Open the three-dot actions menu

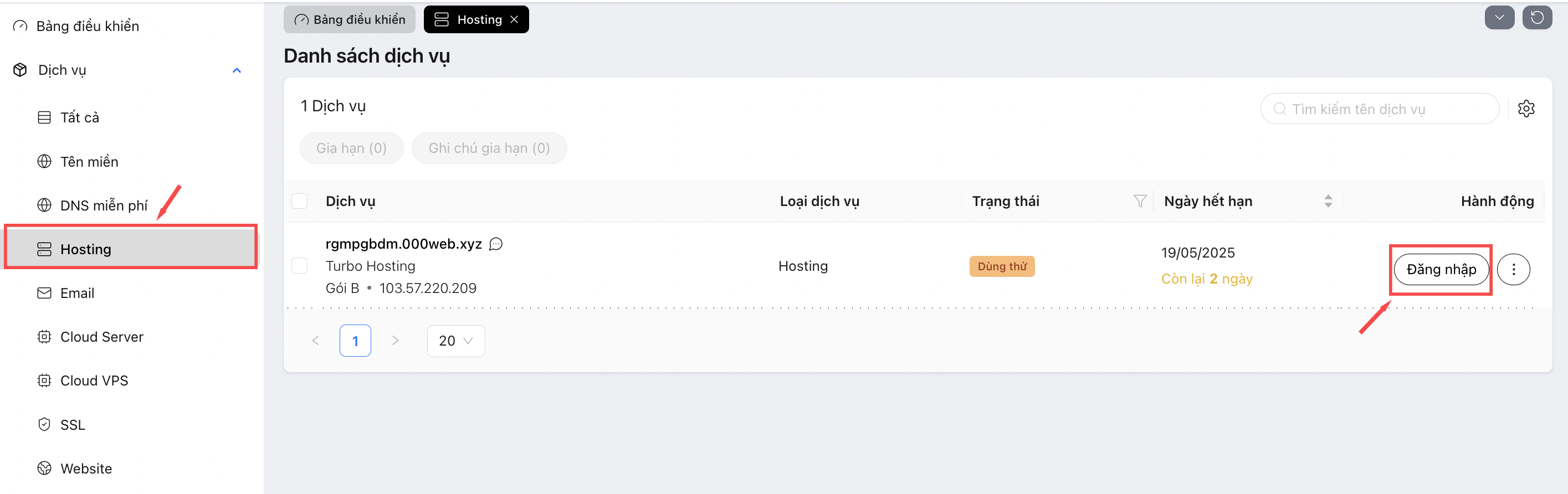click(x=1513, y=270)
